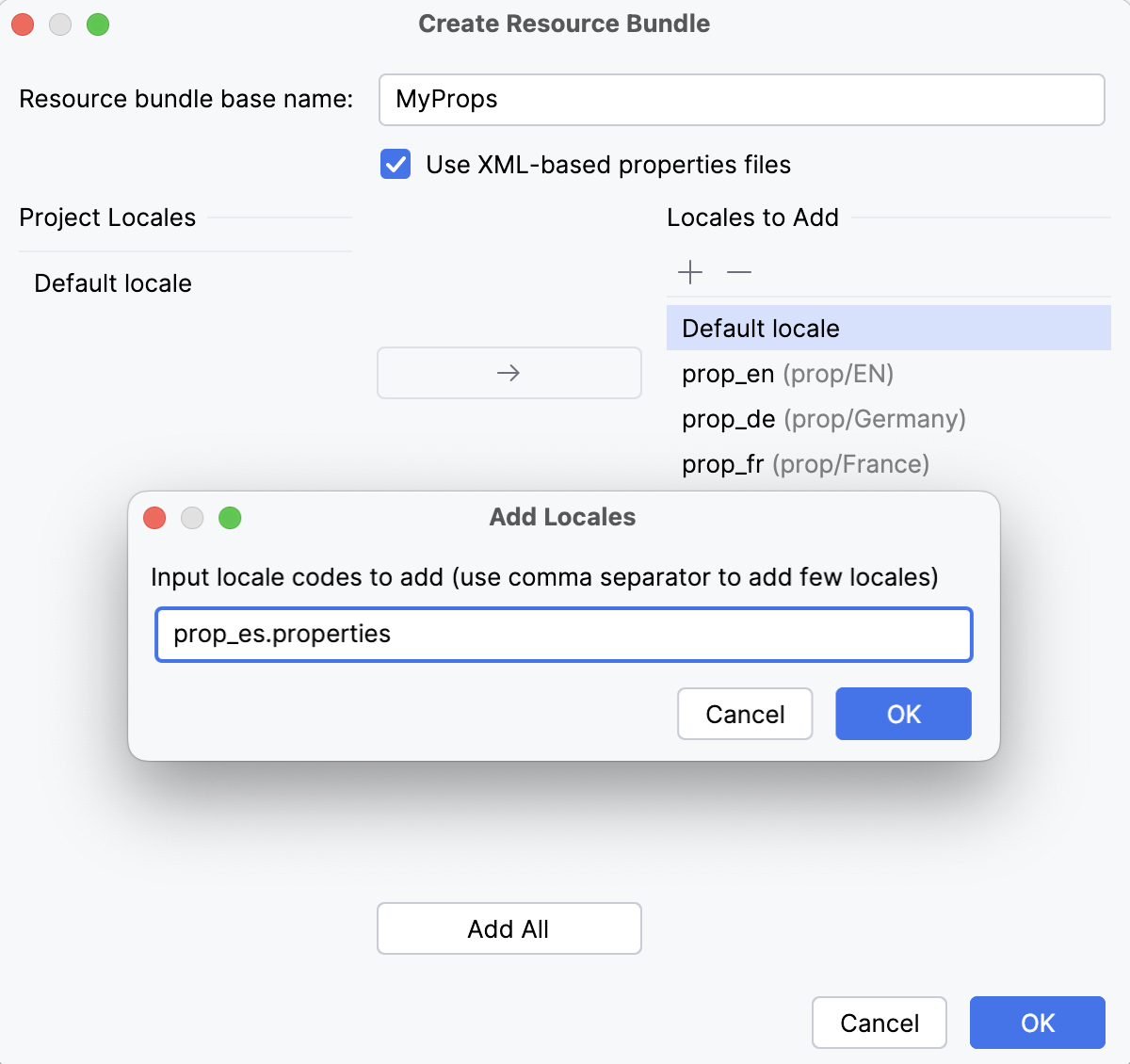Viewport: 1130px width, 1064px height.
Task: Click the MyProps base name field
Action: coord(741,100)
